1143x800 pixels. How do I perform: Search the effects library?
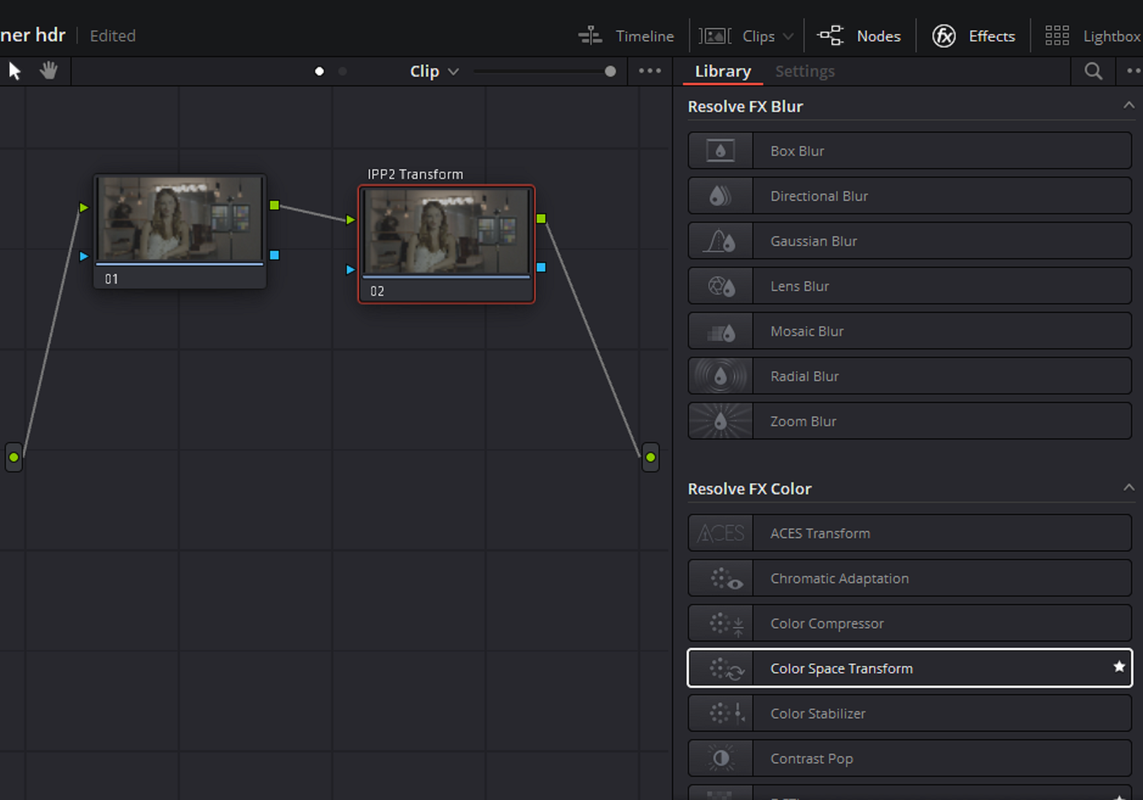pyautogui.click(x=1093, y=71)
